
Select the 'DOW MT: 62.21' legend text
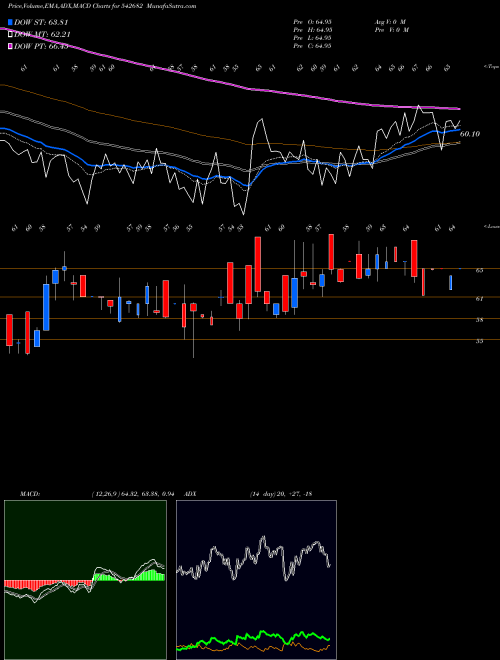tap(42, 35)
